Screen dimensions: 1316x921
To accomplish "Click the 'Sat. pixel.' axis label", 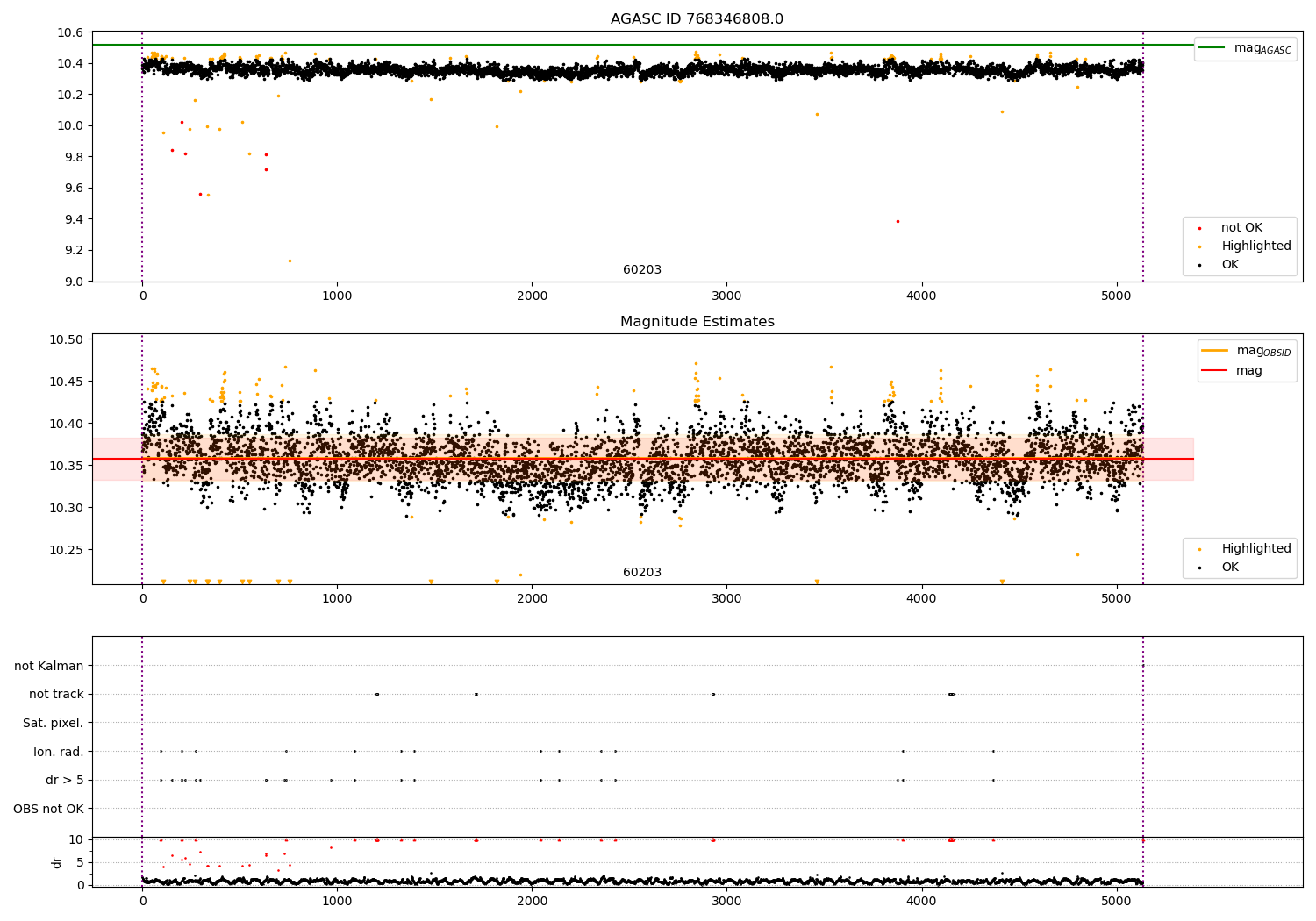I will pos(53,723).
